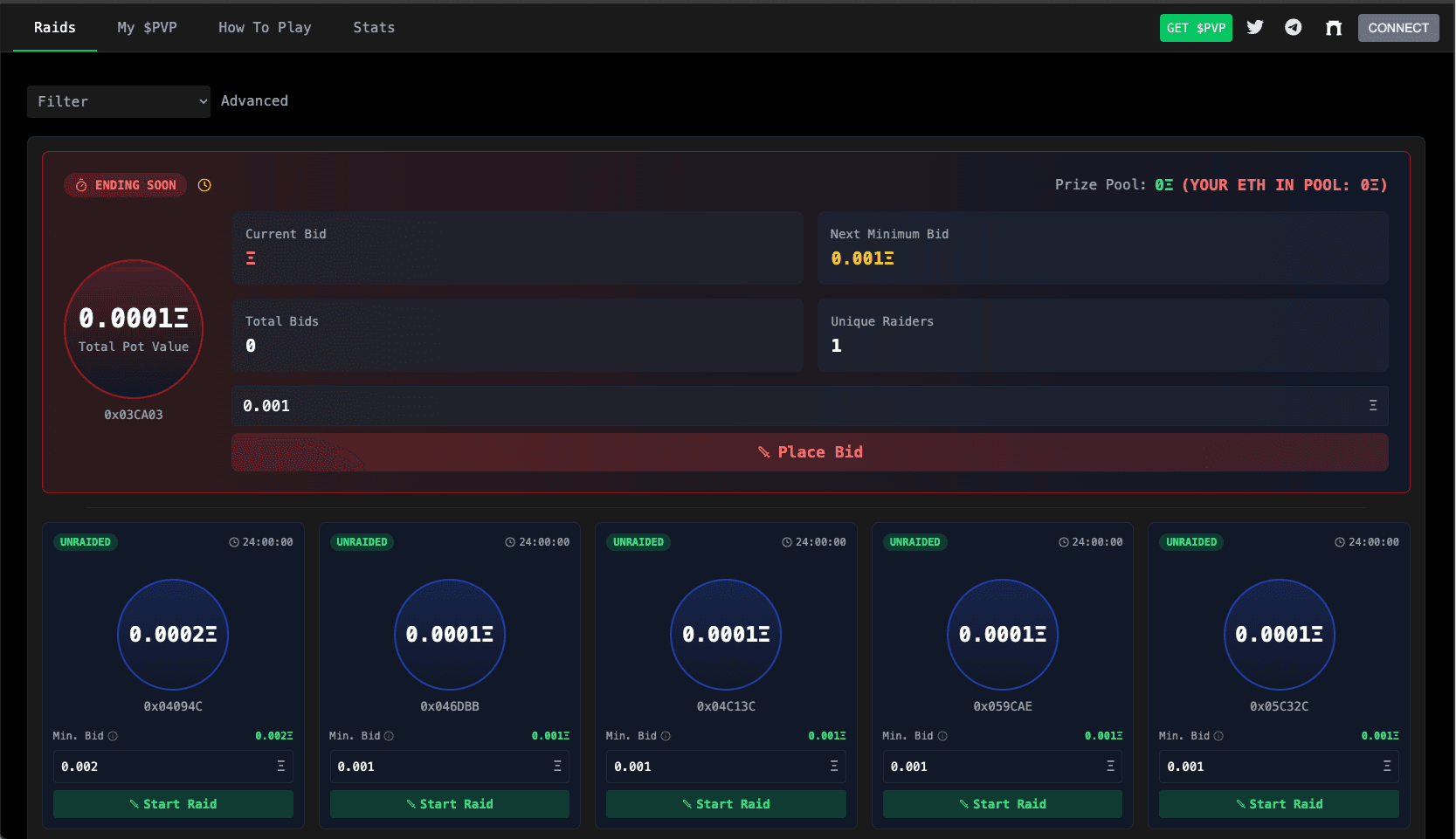Open the How To Play tab
This screenshot has height=839, width=1456.
click(265, 28)
